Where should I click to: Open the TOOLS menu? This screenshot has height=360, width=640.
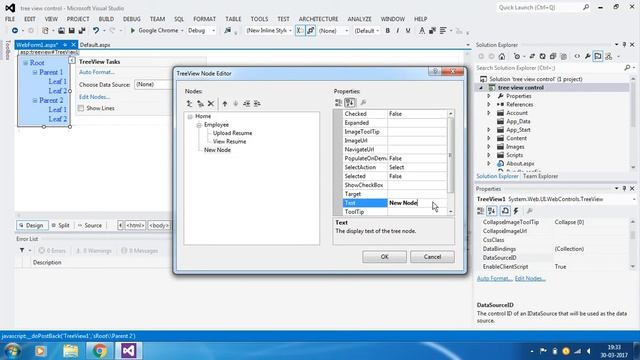tap(259, 19)
